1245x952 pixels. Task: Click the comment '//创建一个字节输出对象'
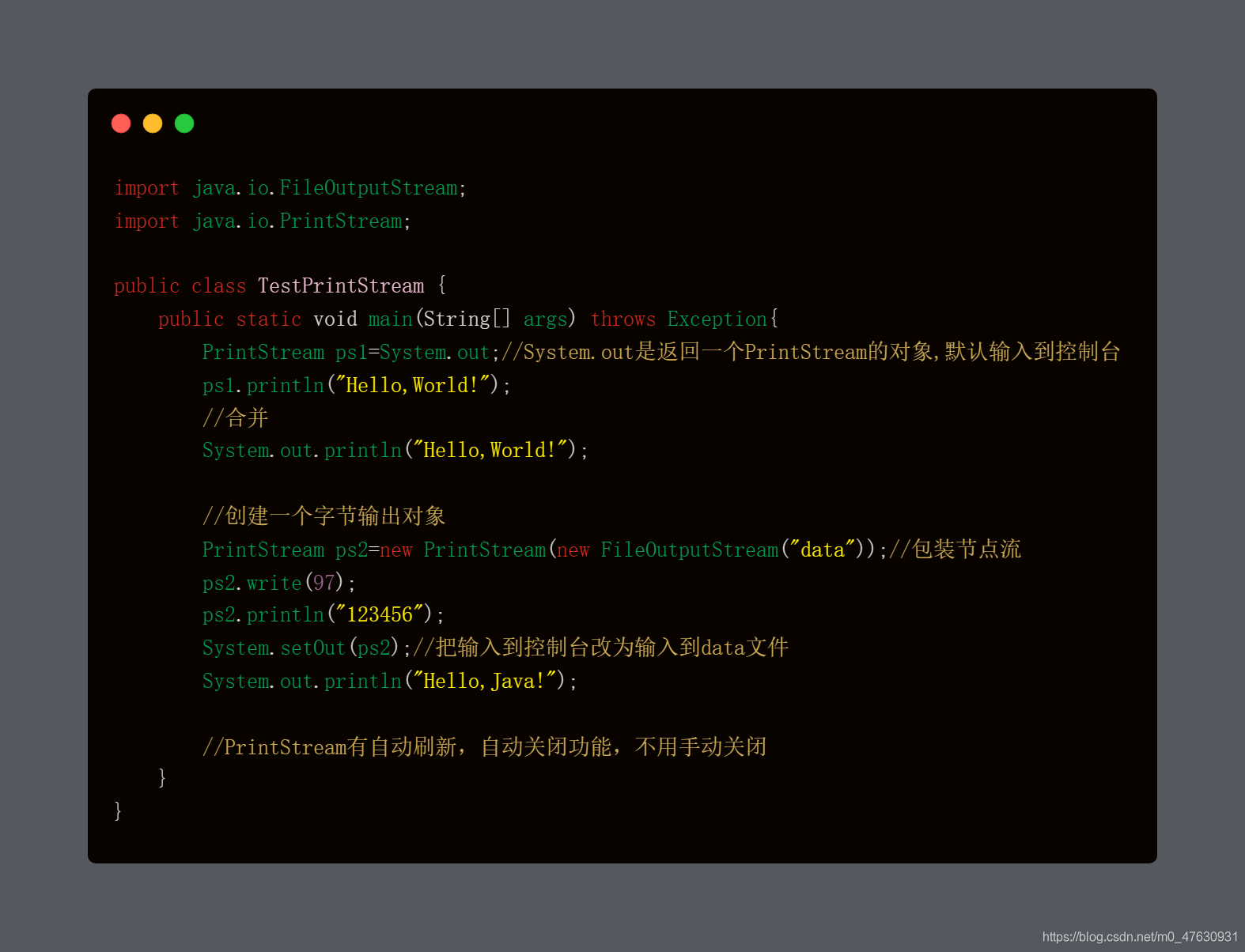click(324, 516)
